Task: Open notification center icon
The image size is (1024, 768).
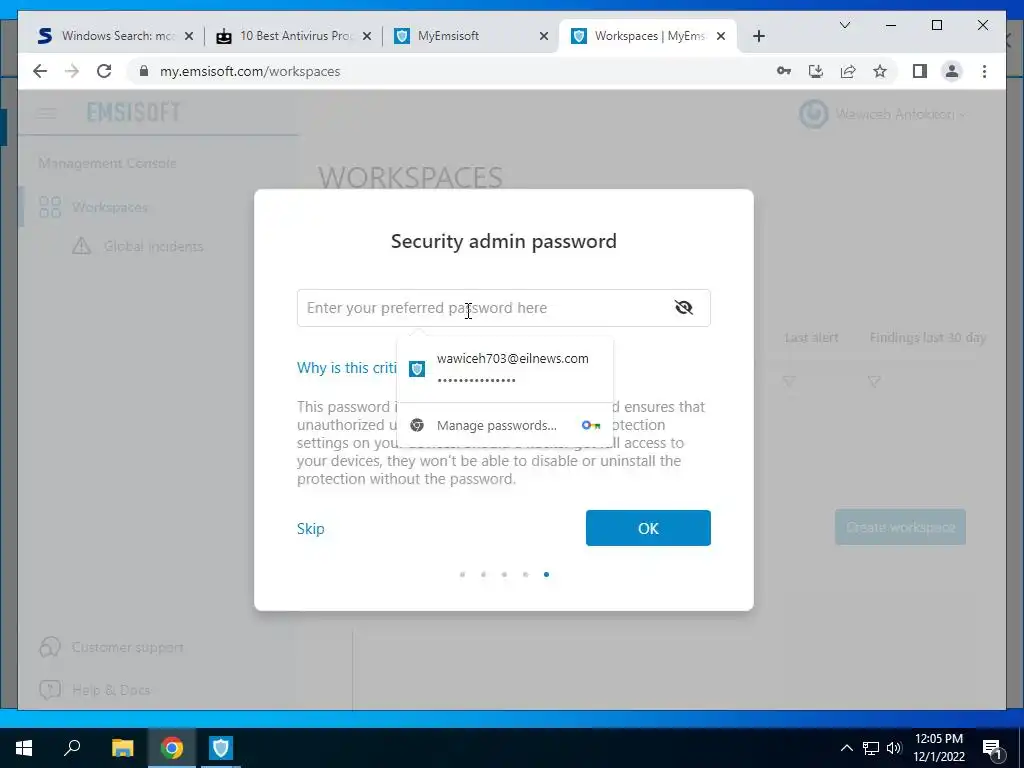Action: pyautogui.click(x=992, y=749)
